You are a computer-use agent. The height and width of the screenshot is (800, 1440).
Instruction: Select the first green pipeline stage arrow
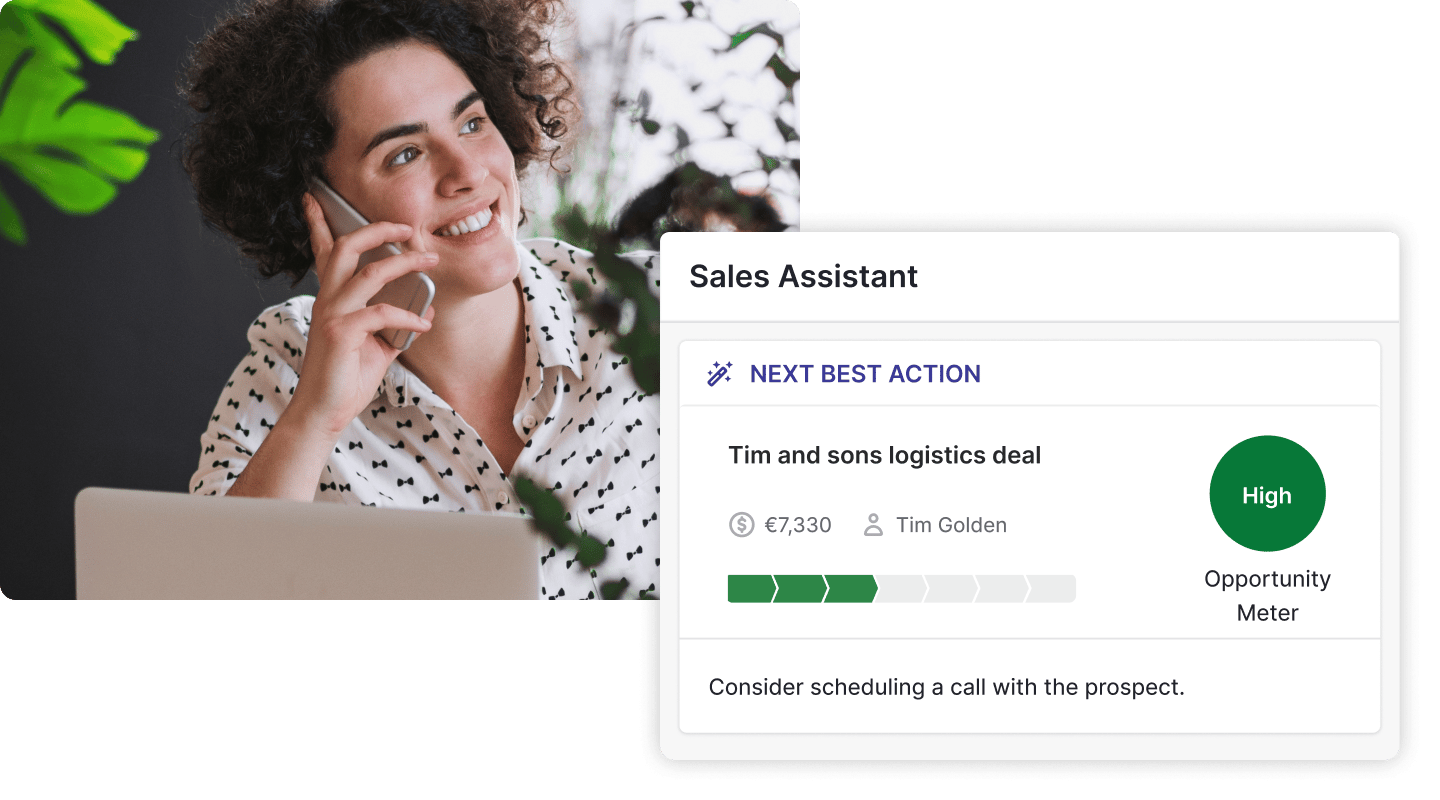[x=752, y=589]
